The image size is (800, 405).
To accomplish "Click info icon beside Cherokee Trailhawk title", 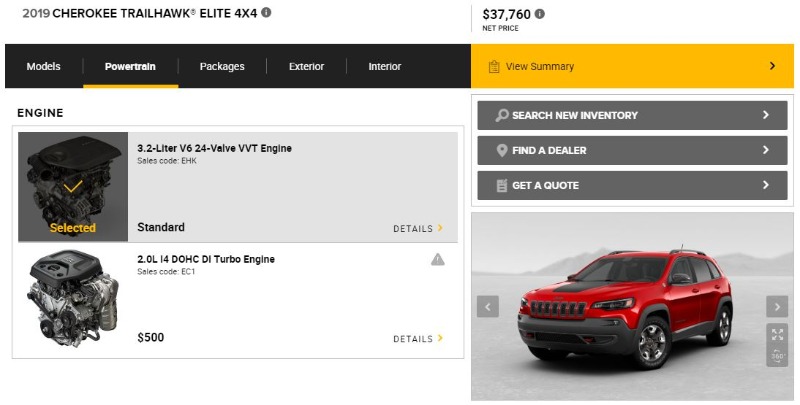I will 266,13.
